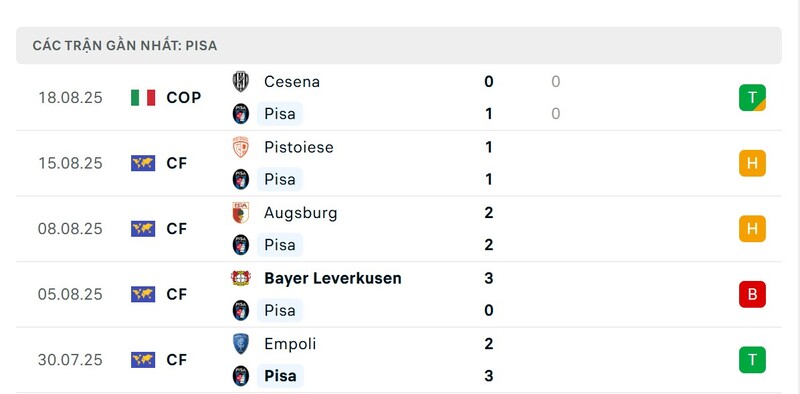Open the Augsburg team name link
Screen dimensions: 800x394
click(301, 213)
